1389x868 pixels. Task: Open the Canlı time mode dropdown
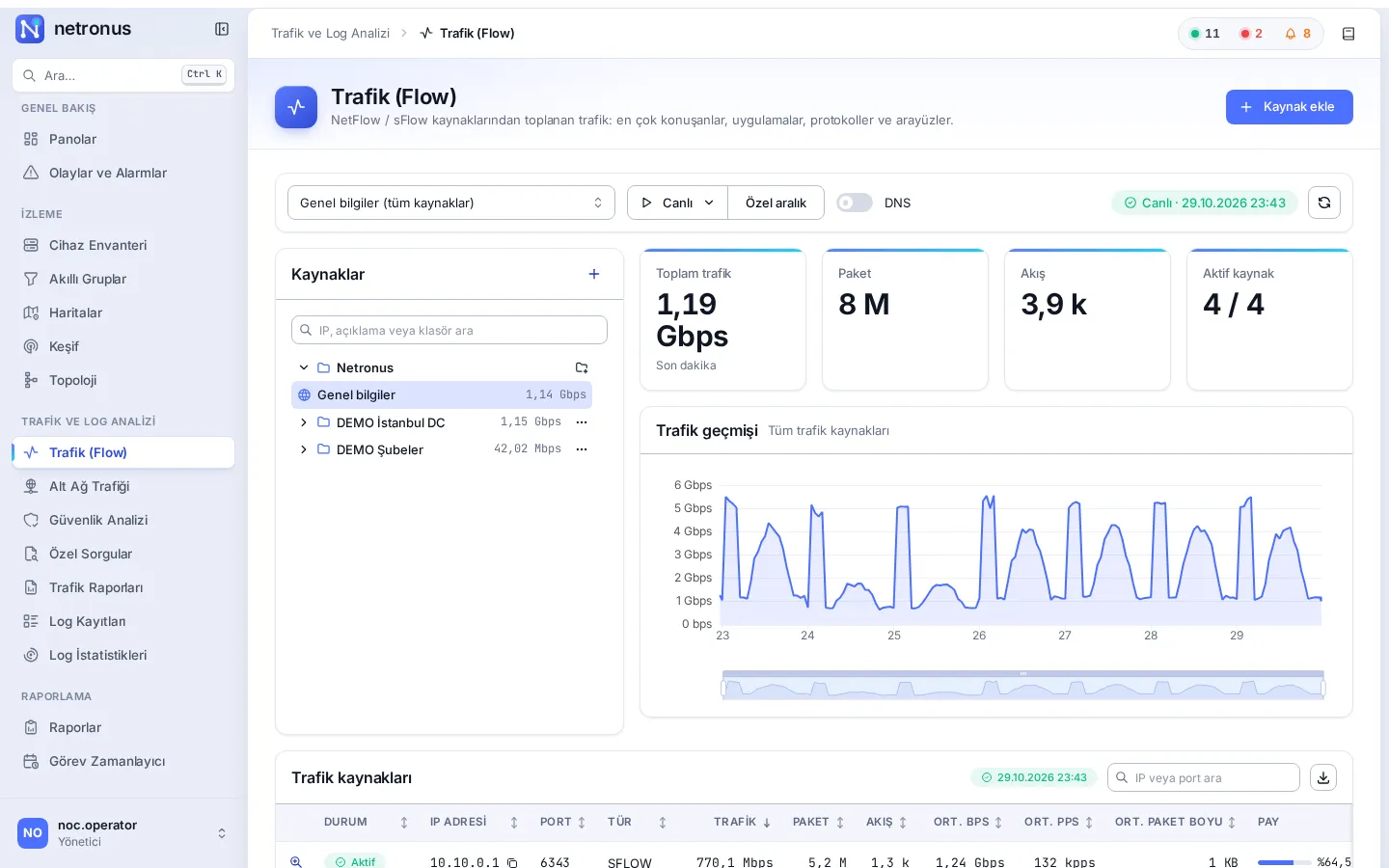[x=677, y=203]
